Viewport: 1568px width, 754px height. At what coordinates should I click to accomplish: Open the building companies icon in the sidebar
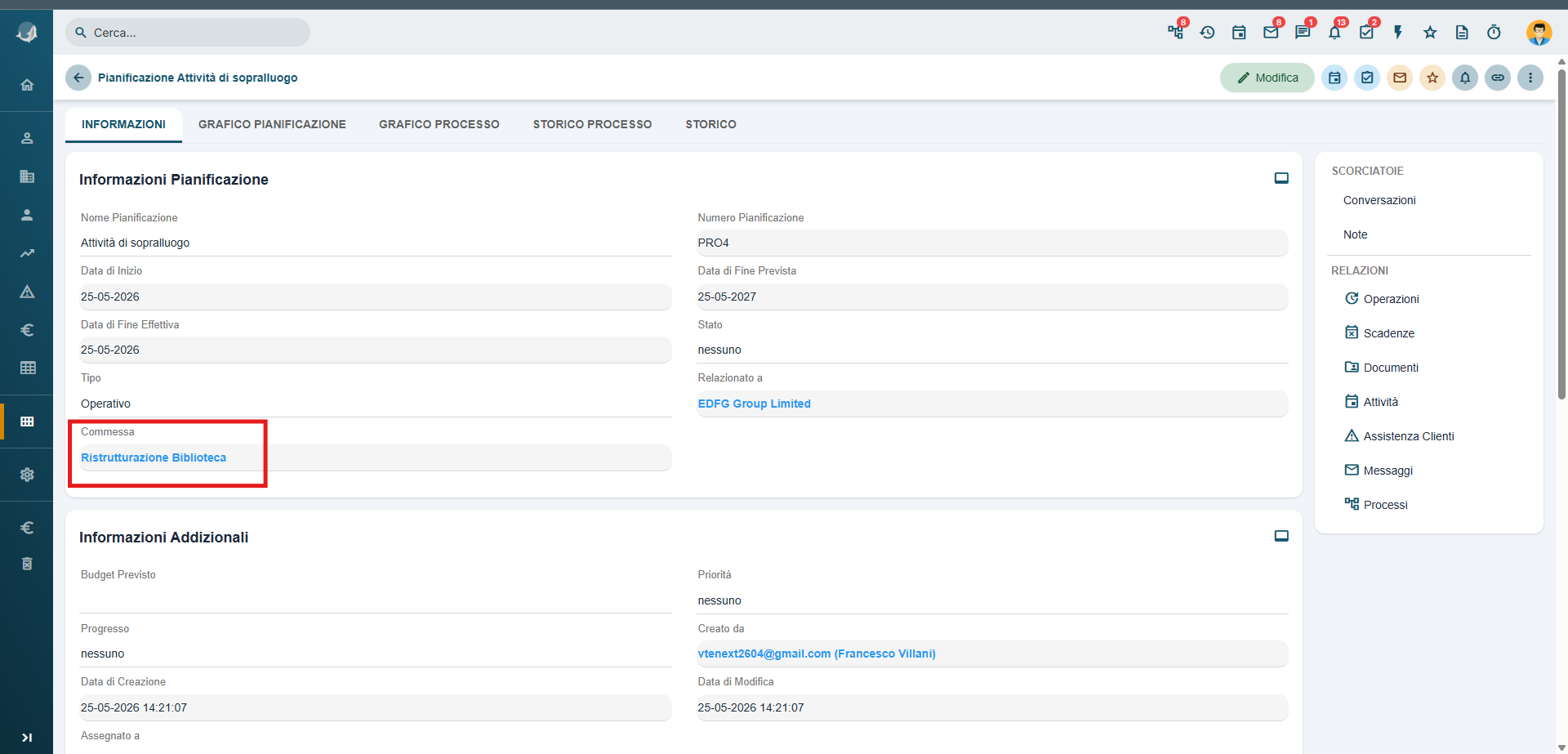[27, 176]
